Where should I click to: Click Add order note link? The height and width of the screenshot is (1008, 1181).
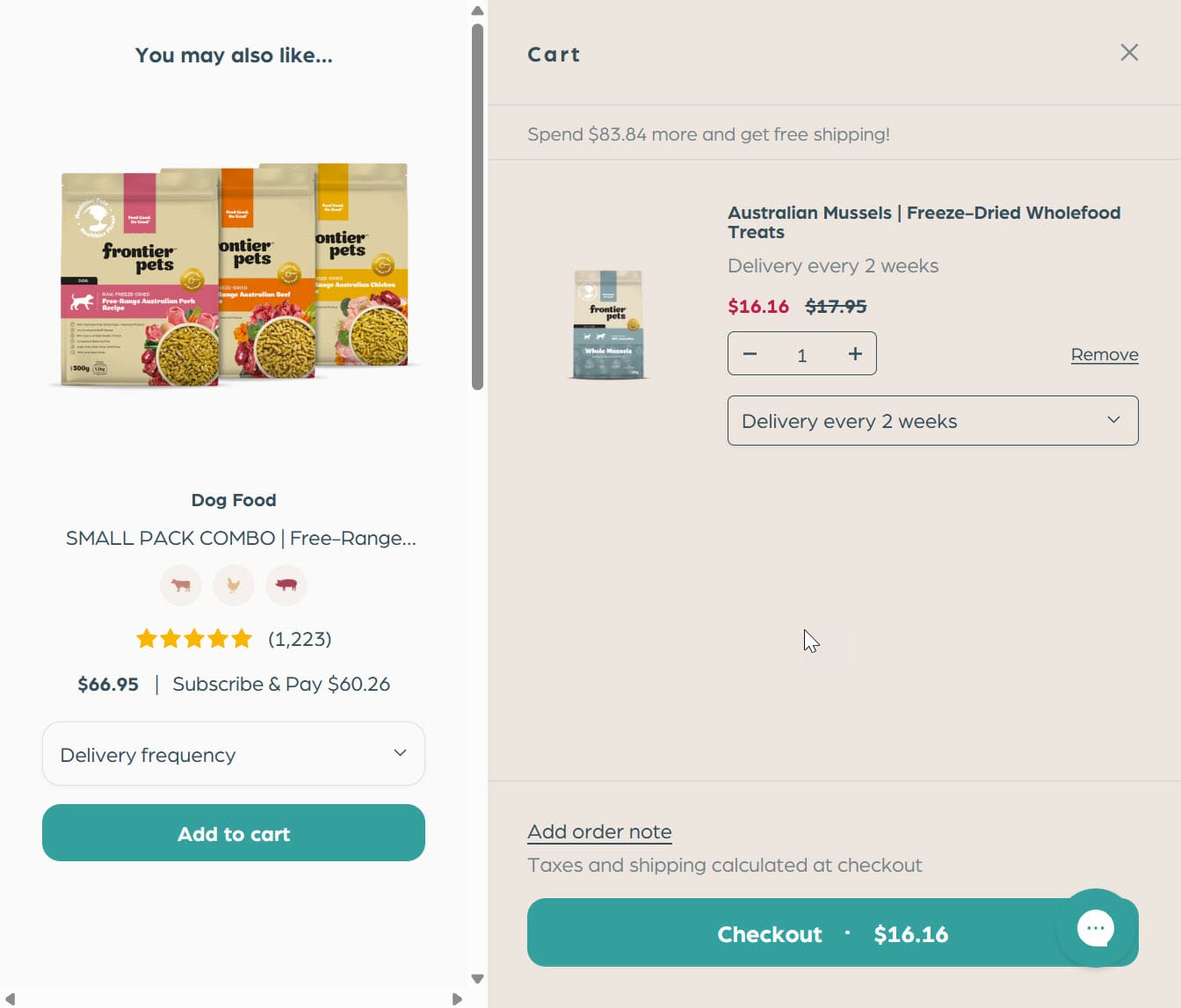point(599,831)
